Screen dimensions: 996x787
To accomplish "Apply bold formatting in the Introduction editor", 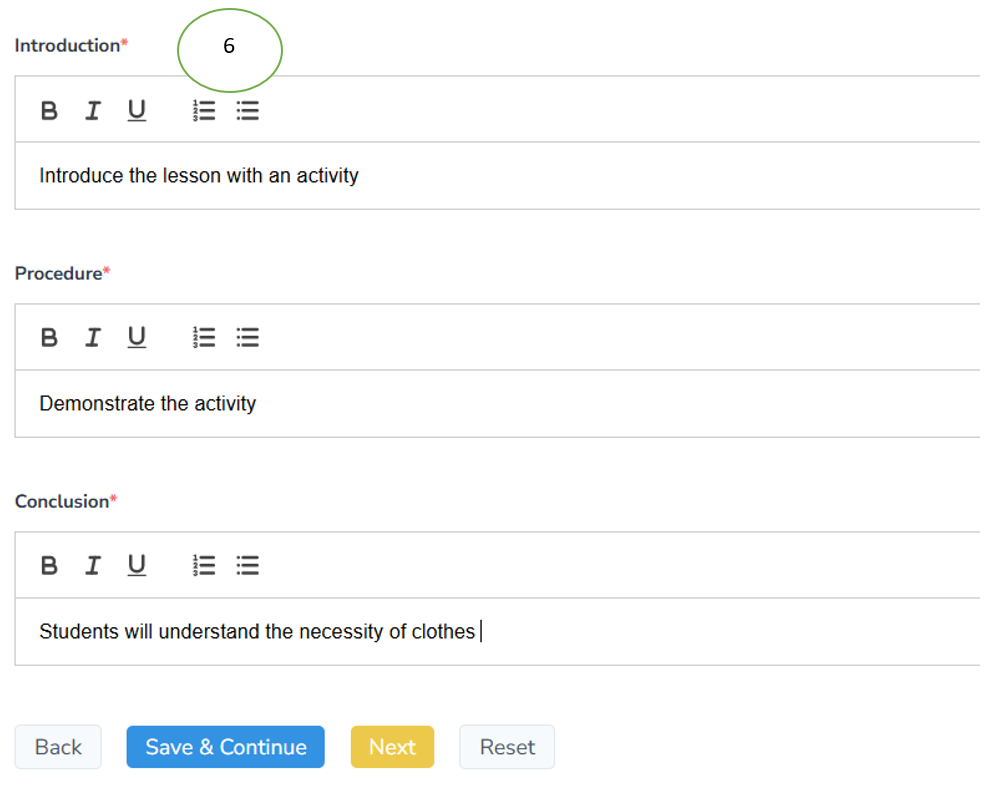I will tap(49, 110).
